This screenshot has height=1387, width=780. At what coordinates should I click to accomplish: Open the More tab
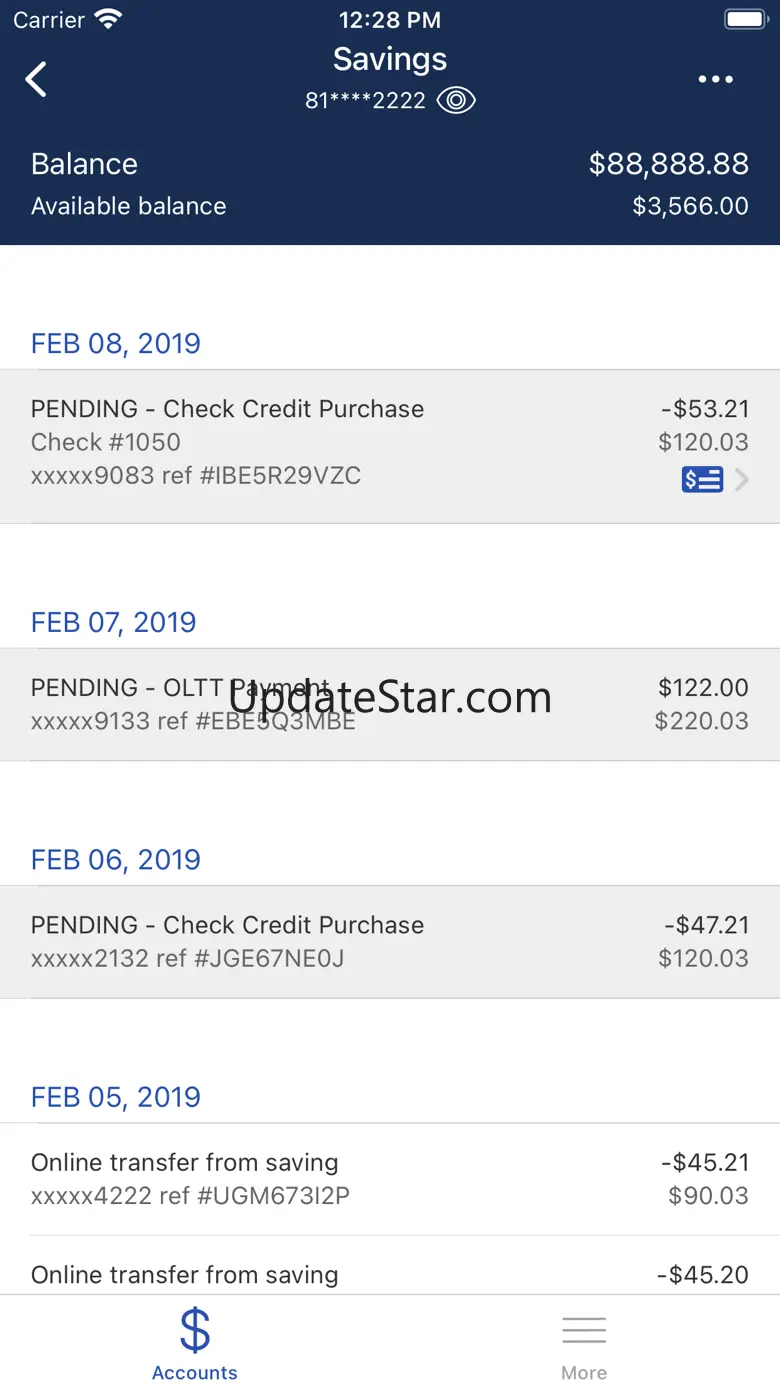[584, 1345]
